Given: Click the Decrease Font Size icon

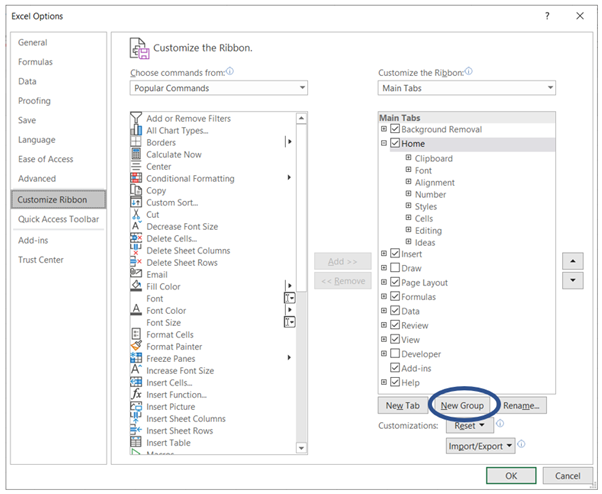Looking at the screenshot, I should 136,226.
